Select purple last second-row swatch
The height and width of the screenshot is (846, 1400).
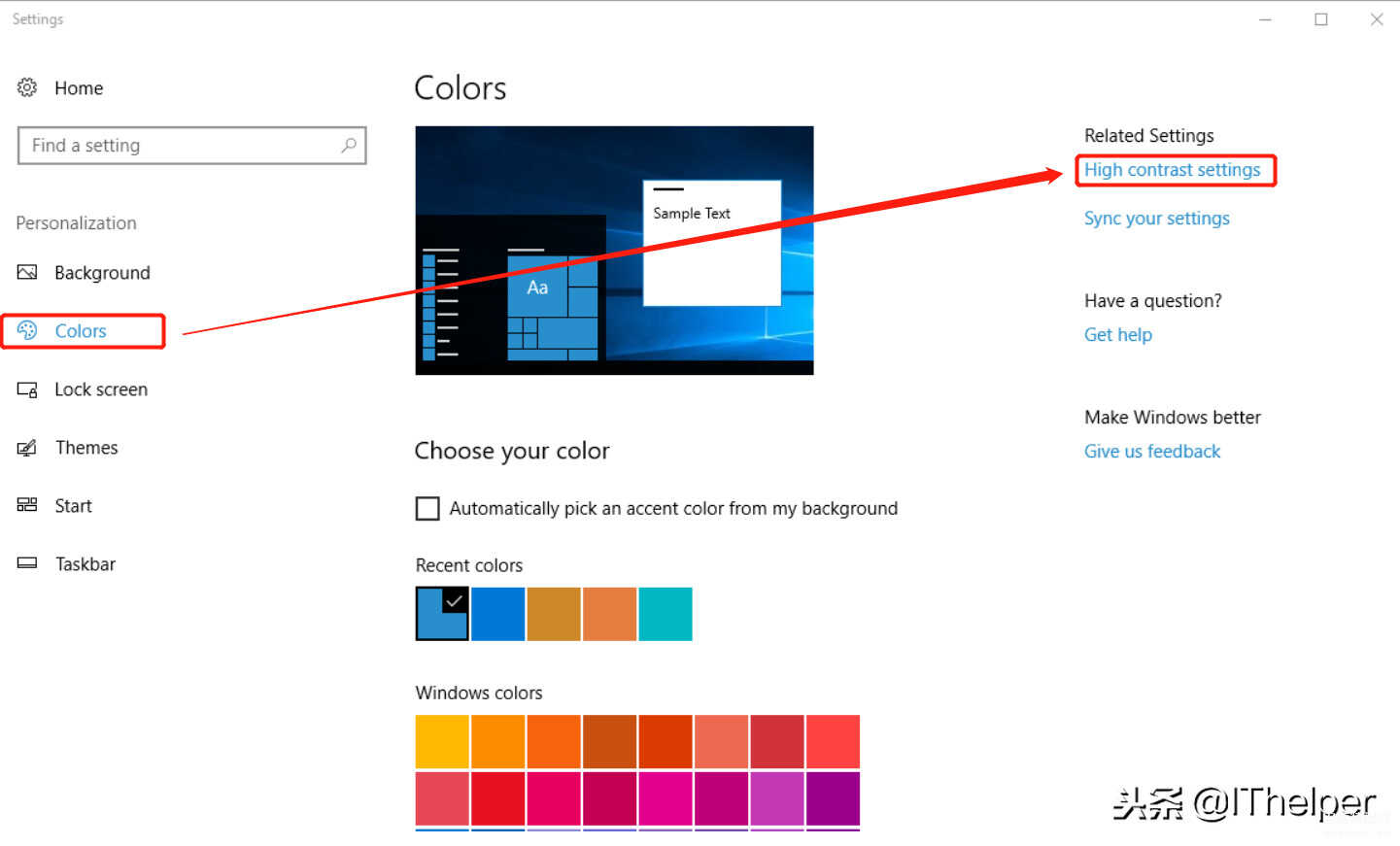tap(833, 798)
